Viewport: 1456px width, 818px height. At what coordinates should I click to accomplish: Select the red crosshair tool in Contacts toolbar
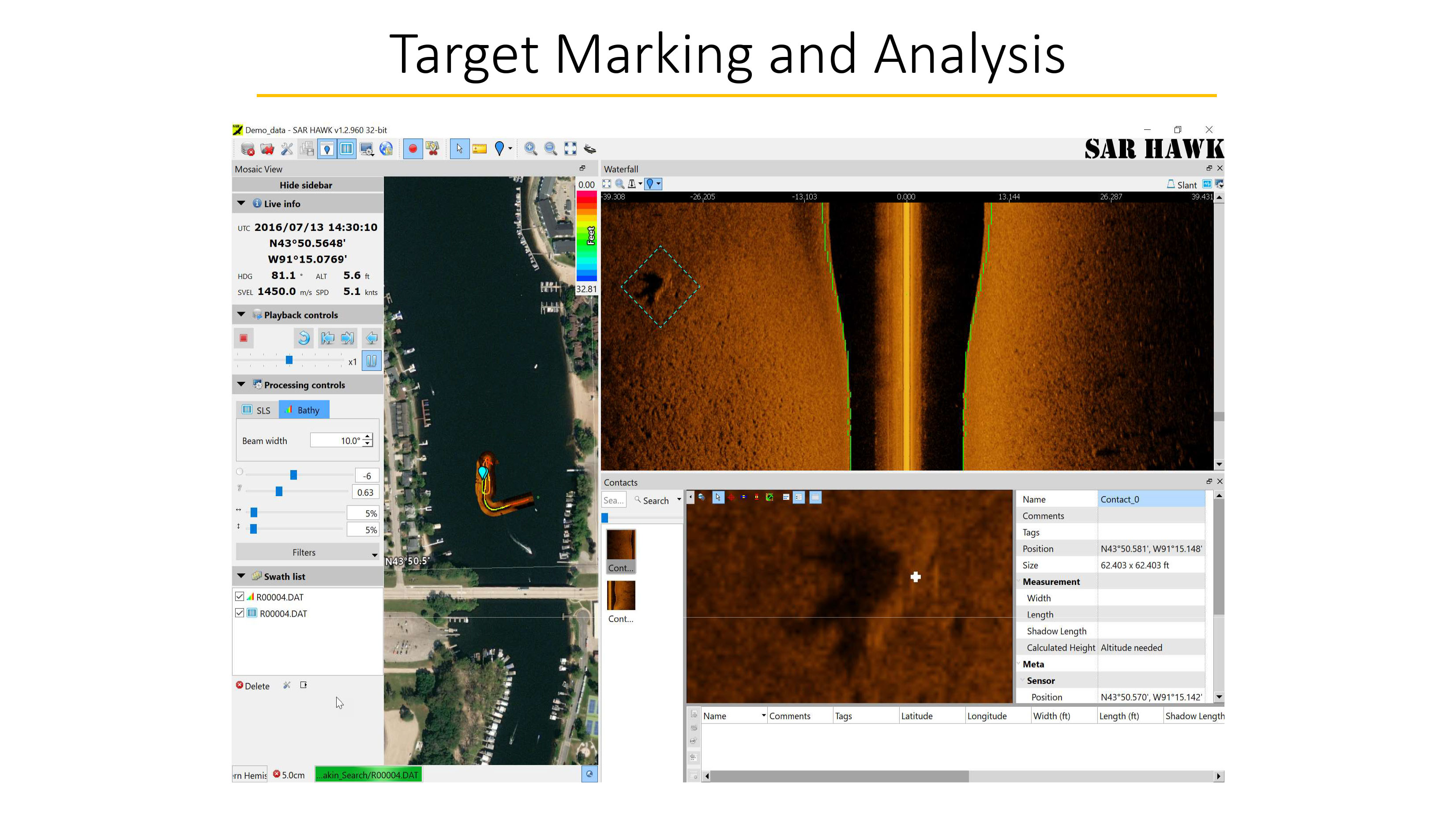click(x=732, y=497)
